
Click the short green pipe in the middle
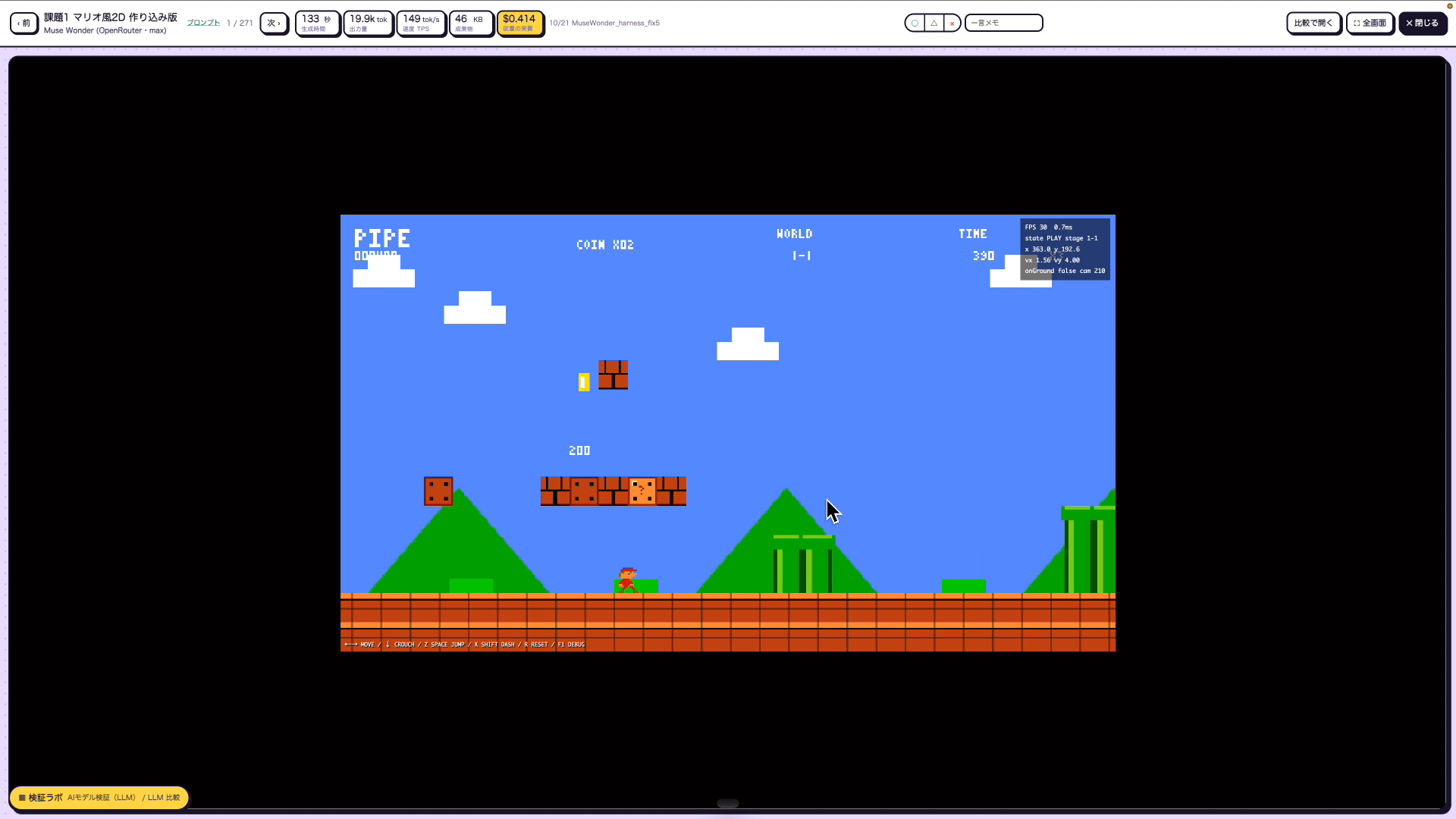(x=803, y=564)
